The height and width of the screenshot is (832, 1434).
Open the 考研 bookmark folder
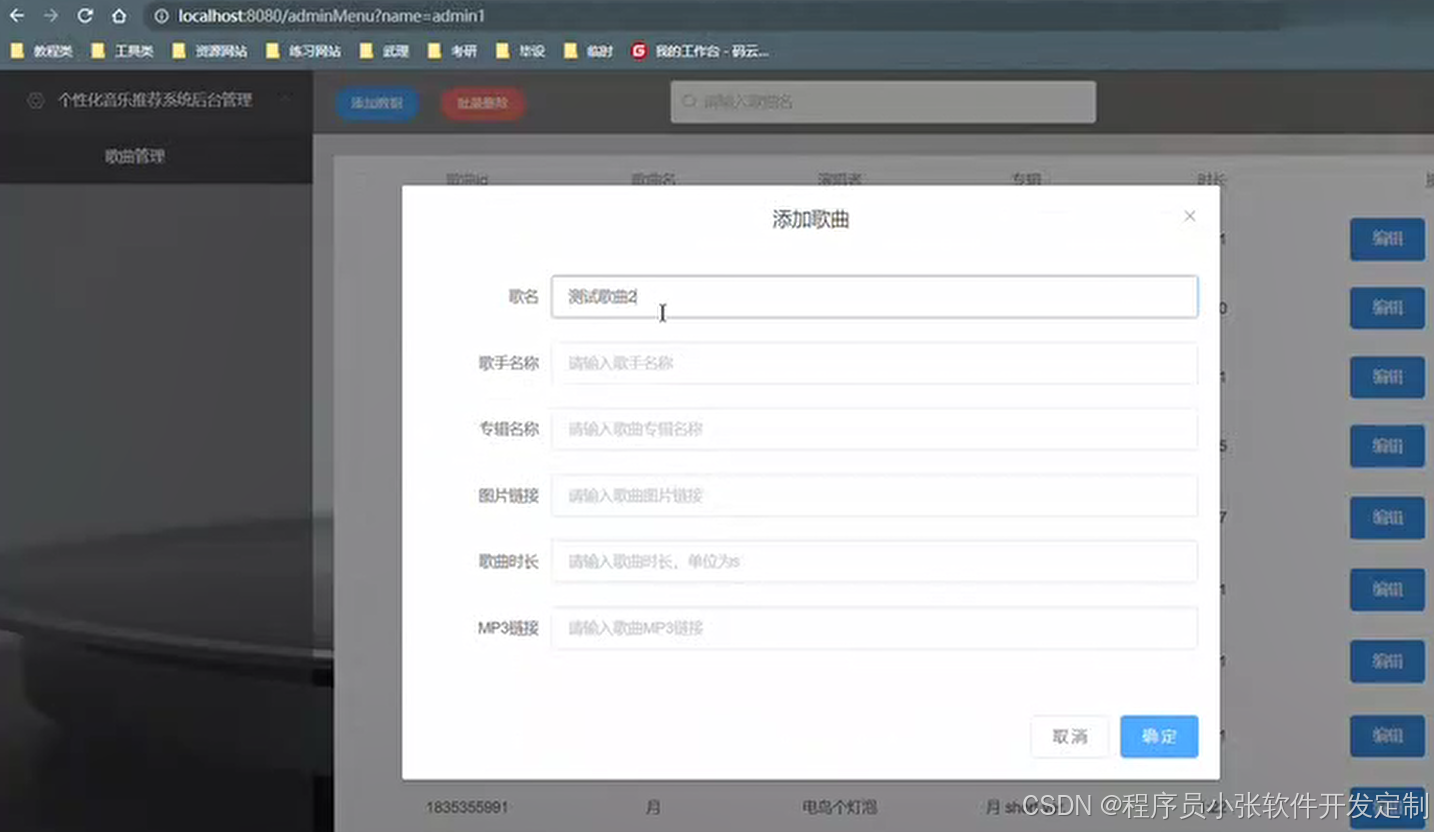point(453,51)
